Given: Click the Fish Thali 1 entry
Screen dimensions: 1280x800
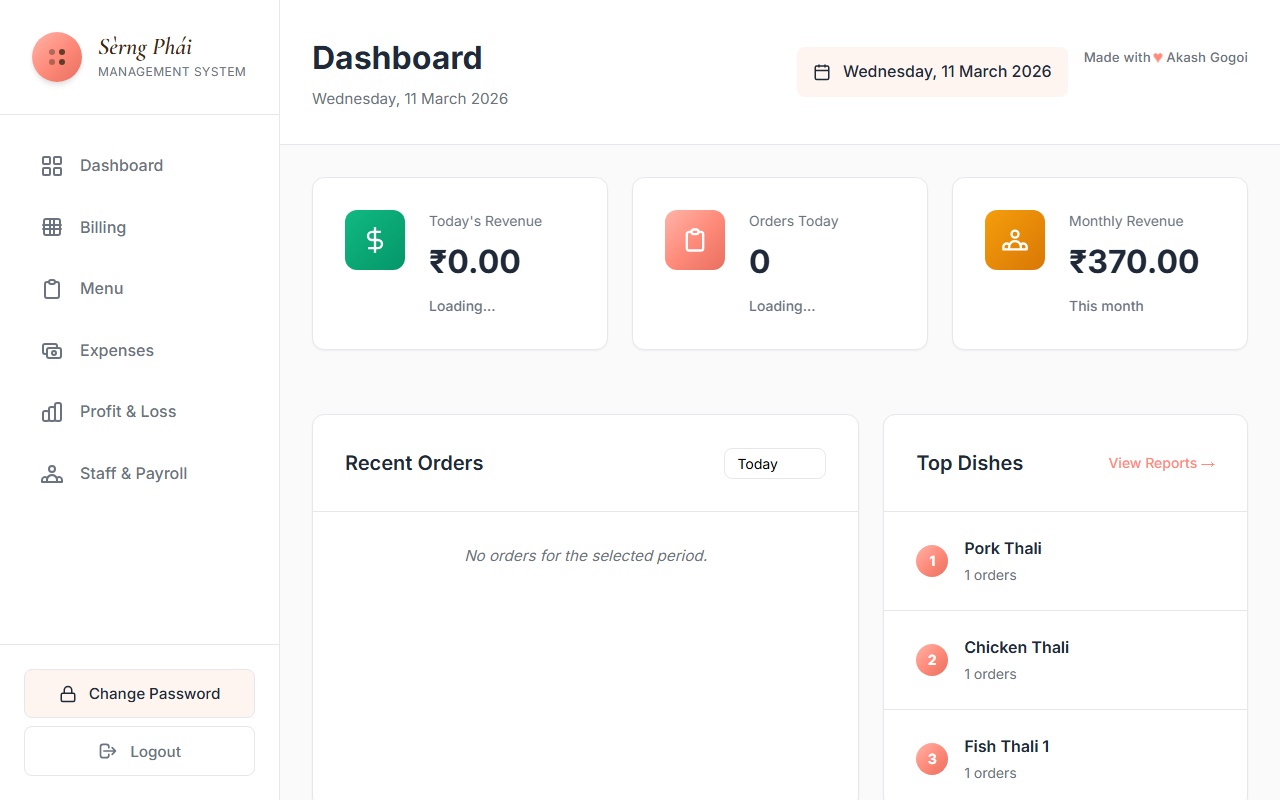Looking at the screenshot, I should [1006, 746].
